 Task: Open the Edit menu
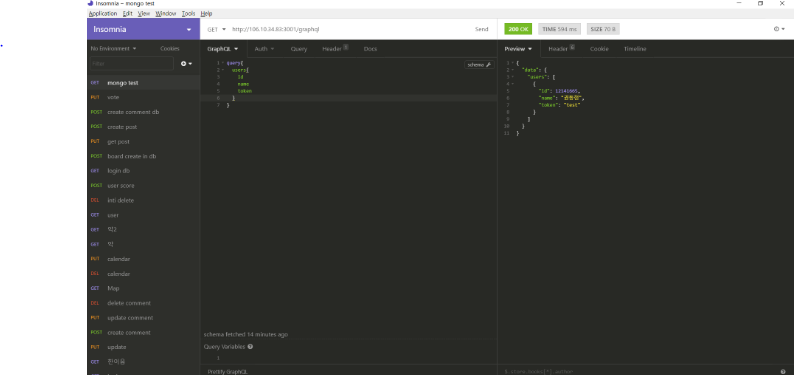point(128,14)
